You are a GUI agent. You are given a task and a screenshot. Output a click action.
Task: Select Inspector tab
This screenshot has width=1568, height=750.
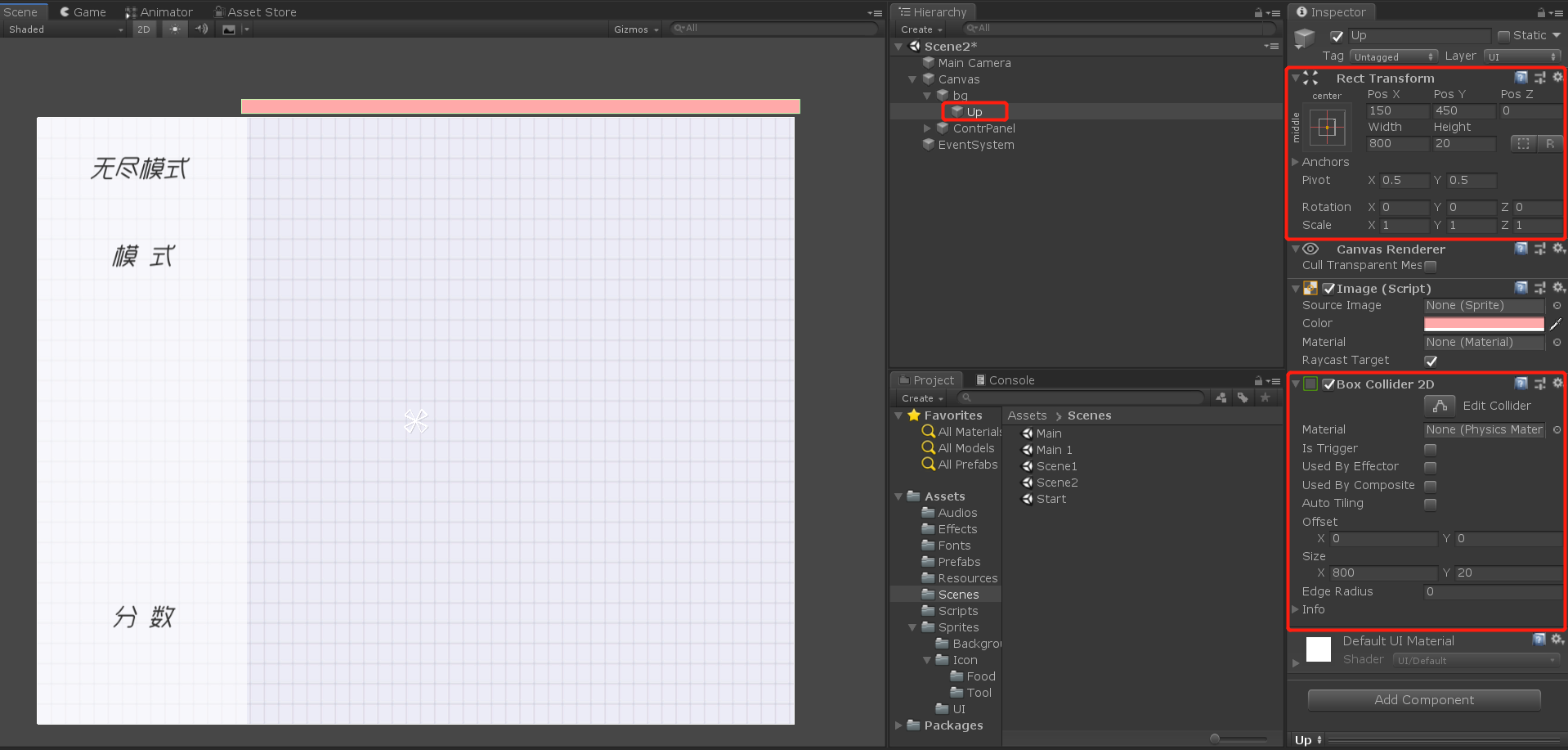1332,12
